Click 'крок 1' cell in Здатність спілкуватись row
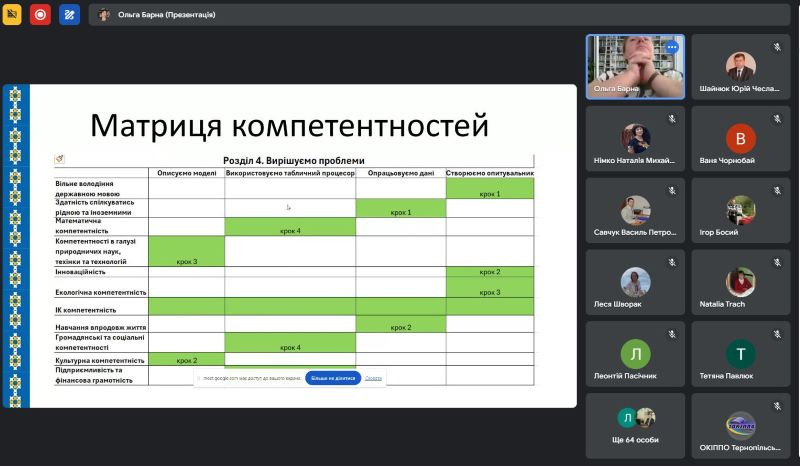The image size is (800, 466). (x=401, y=208)
